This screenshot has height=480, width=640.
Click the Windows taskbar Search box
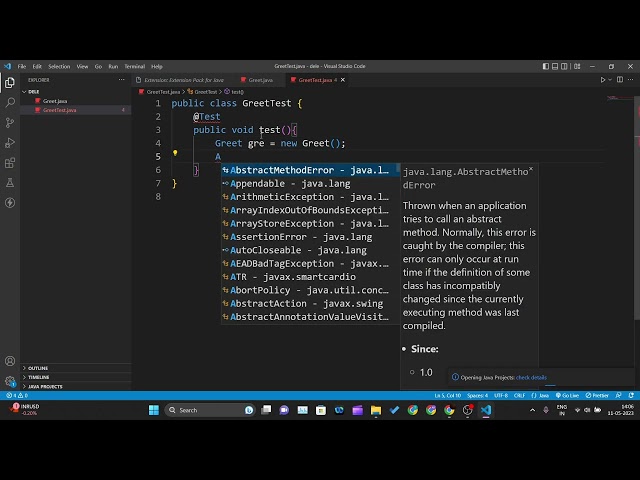point(209,410)
